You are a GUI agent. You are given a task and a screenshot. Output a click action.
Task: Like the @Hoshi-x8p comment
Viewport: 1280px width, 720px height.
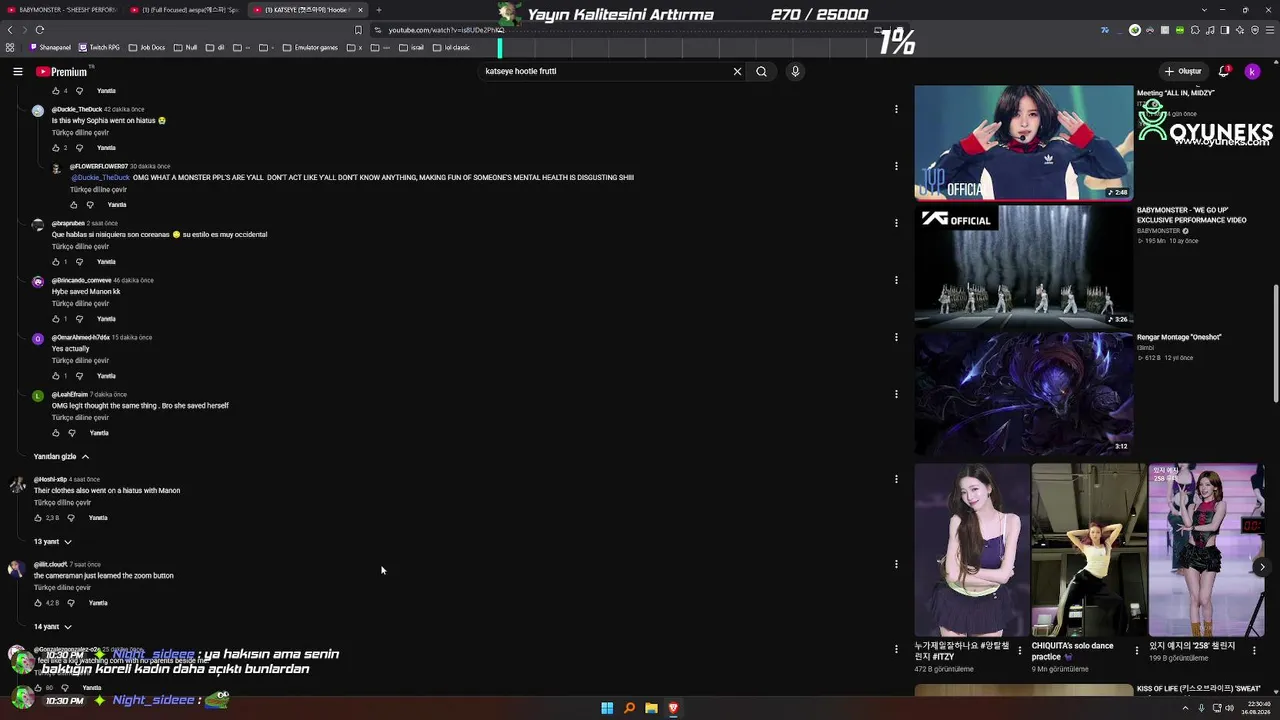pyautogui.click(x=38, y=518)
